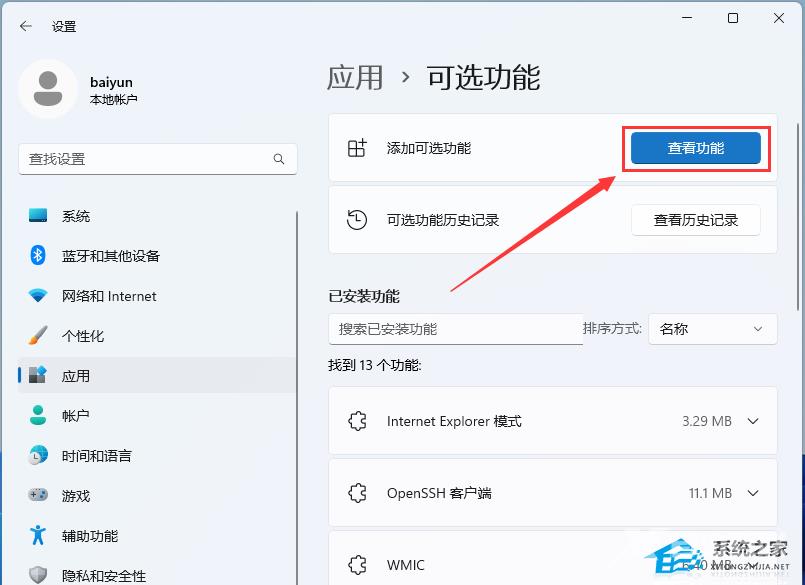This screenshot has height=585, width=805.
Task: Go to 网络和 Internet settings
Action: tap(157, 296)
